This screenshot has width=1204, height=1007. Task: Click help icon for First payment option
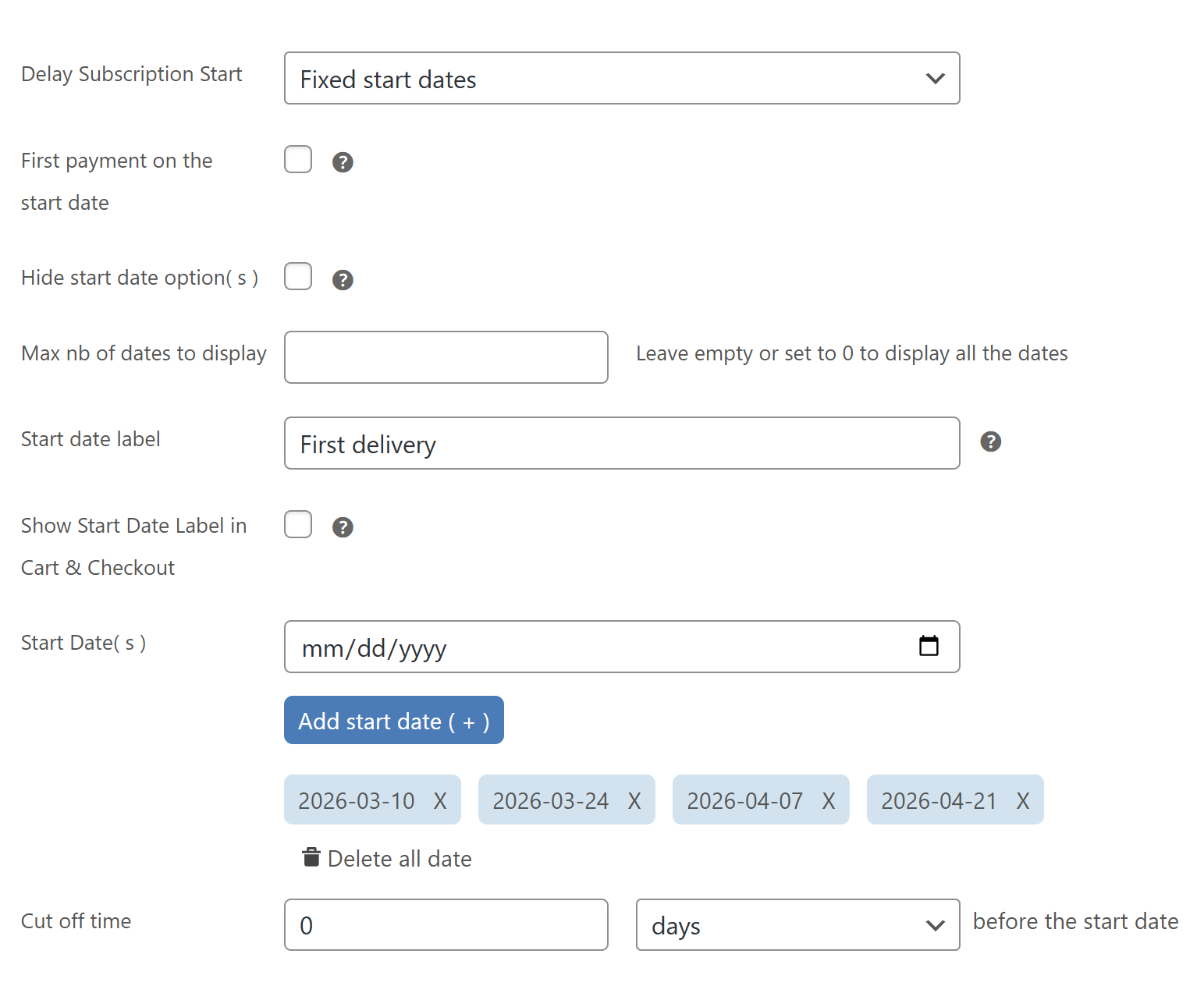click(x=343, y=162)
